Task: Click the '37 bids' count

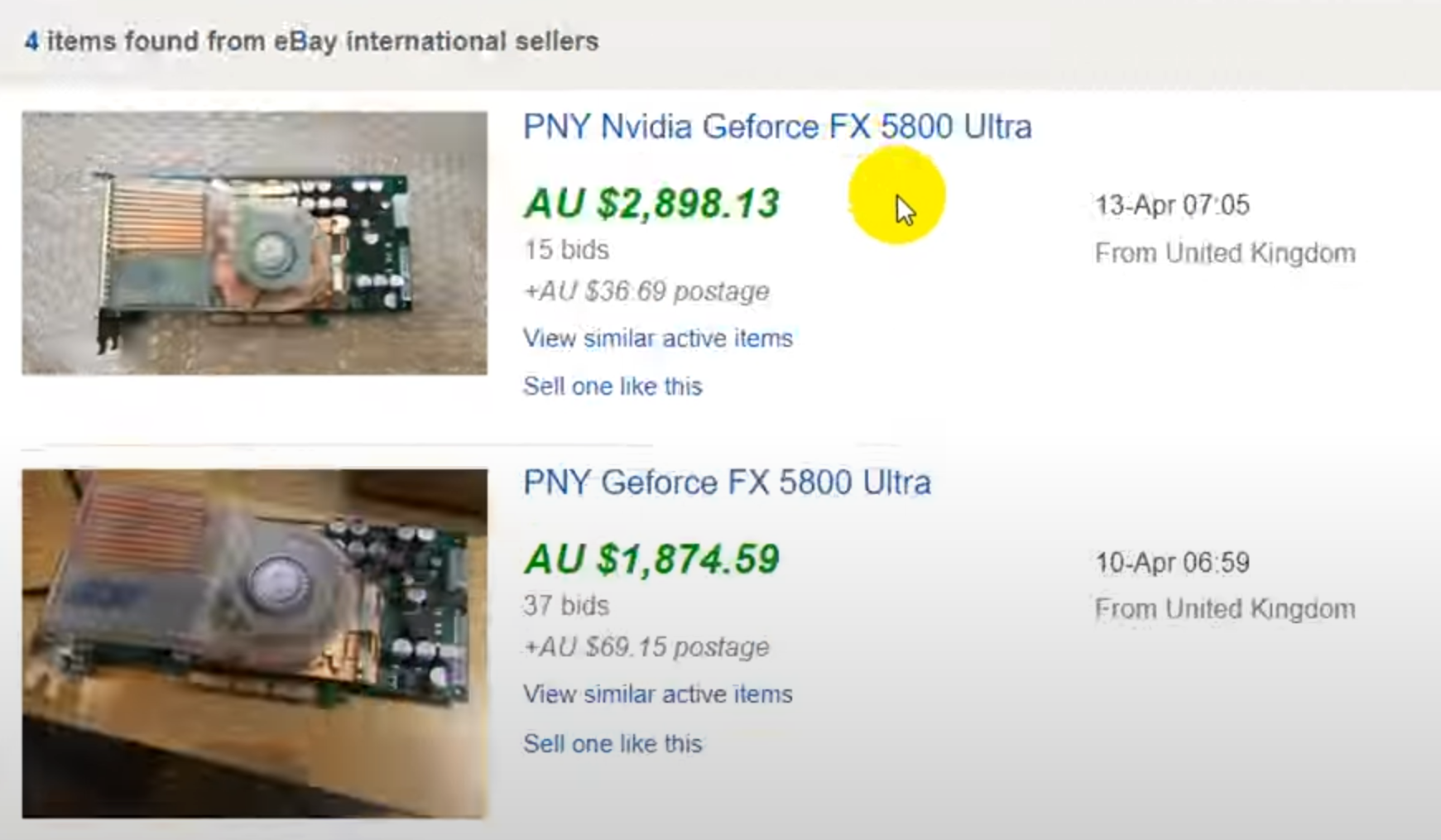Action: click(566, 606)
